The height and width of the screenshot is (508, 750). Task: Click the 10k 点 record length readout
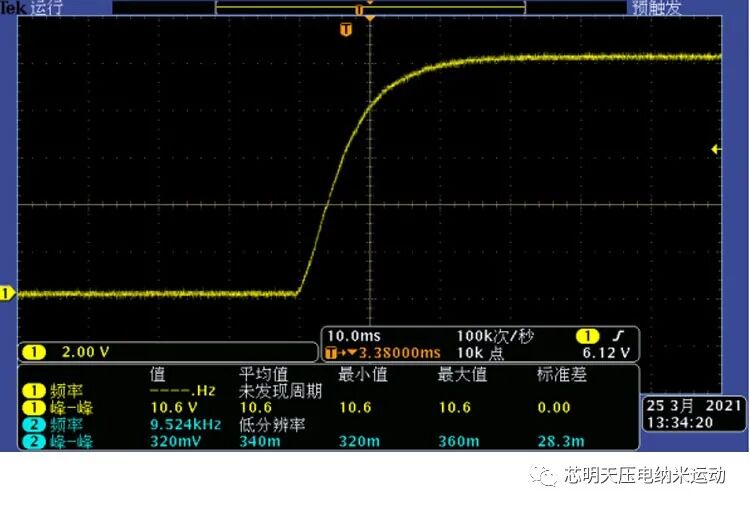[480, 353]
